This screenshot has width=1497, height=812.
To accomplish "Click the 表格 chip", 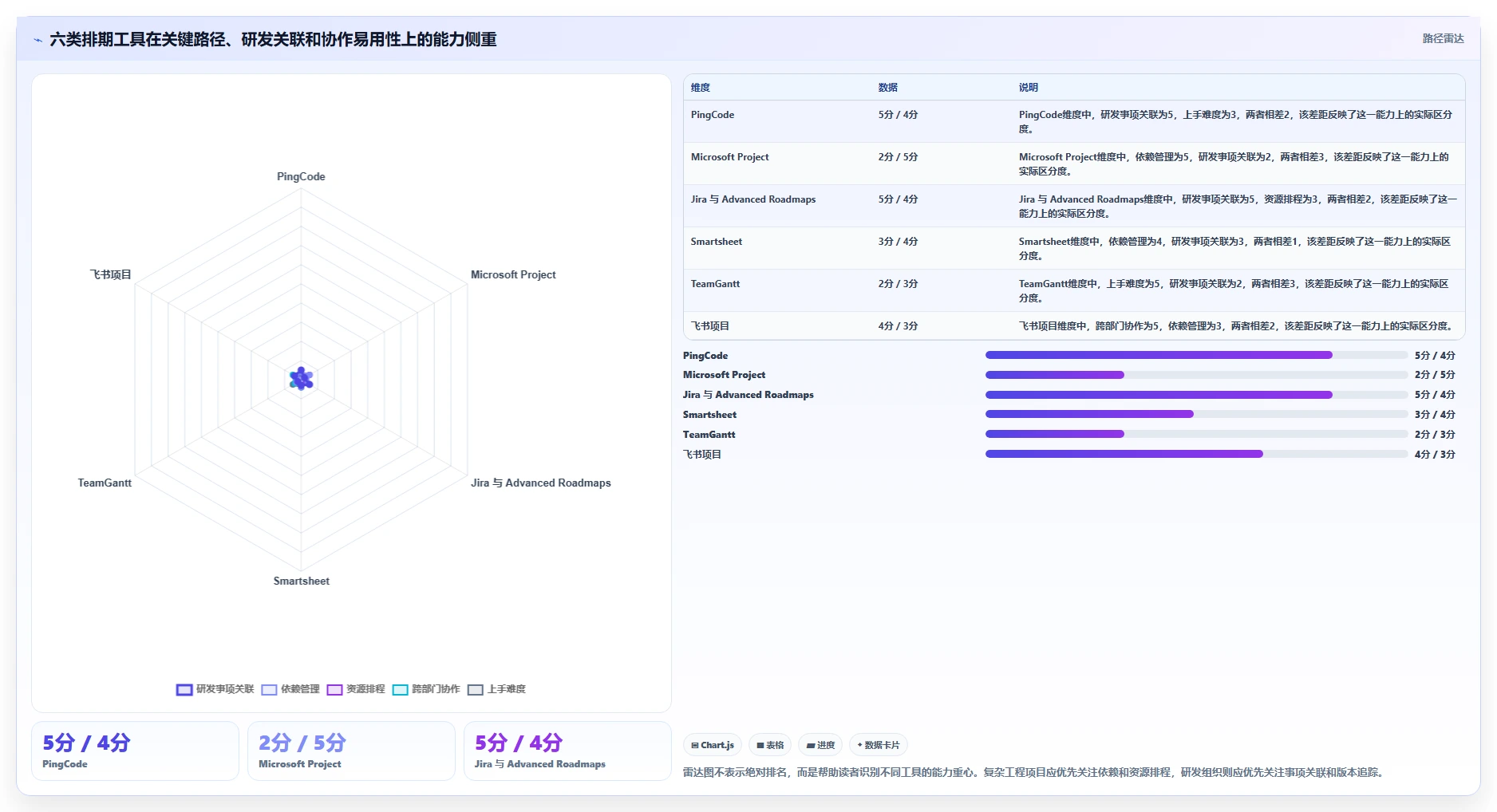I will [x=770, y=745].
